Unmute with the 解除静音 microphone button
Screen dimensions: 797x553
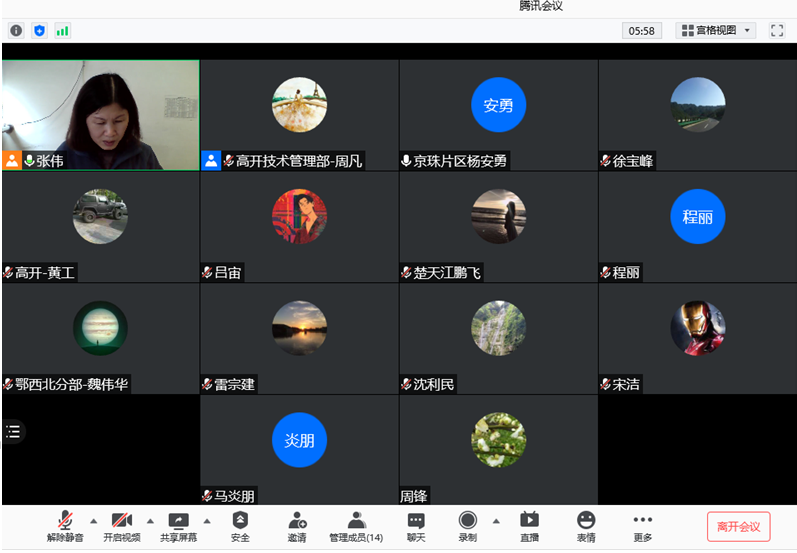pyautogui.click(x=65, y=526)
